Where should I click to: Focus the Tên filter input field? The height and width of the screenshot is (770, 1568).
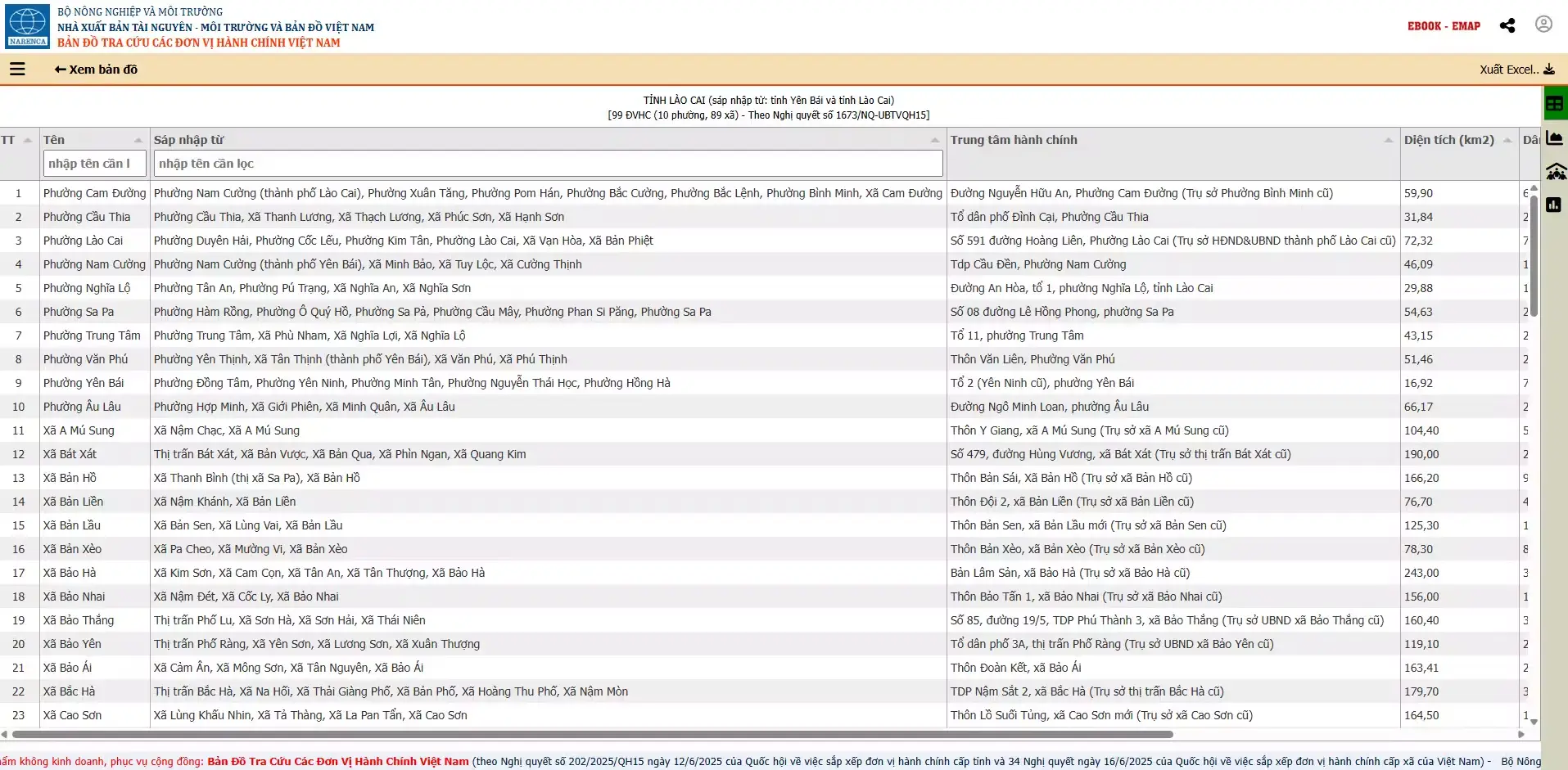[x=95, y=164]
